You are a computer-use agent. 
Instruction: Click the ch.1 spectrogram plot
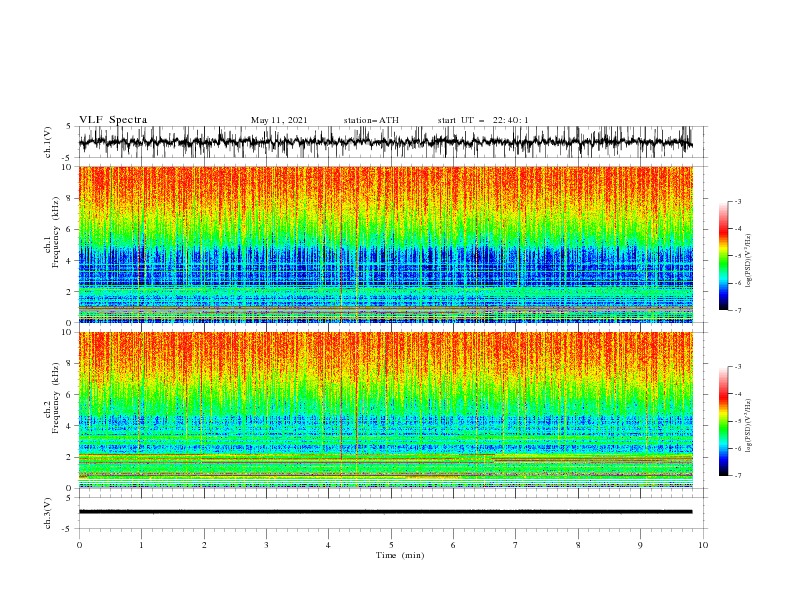coord(386,244)
